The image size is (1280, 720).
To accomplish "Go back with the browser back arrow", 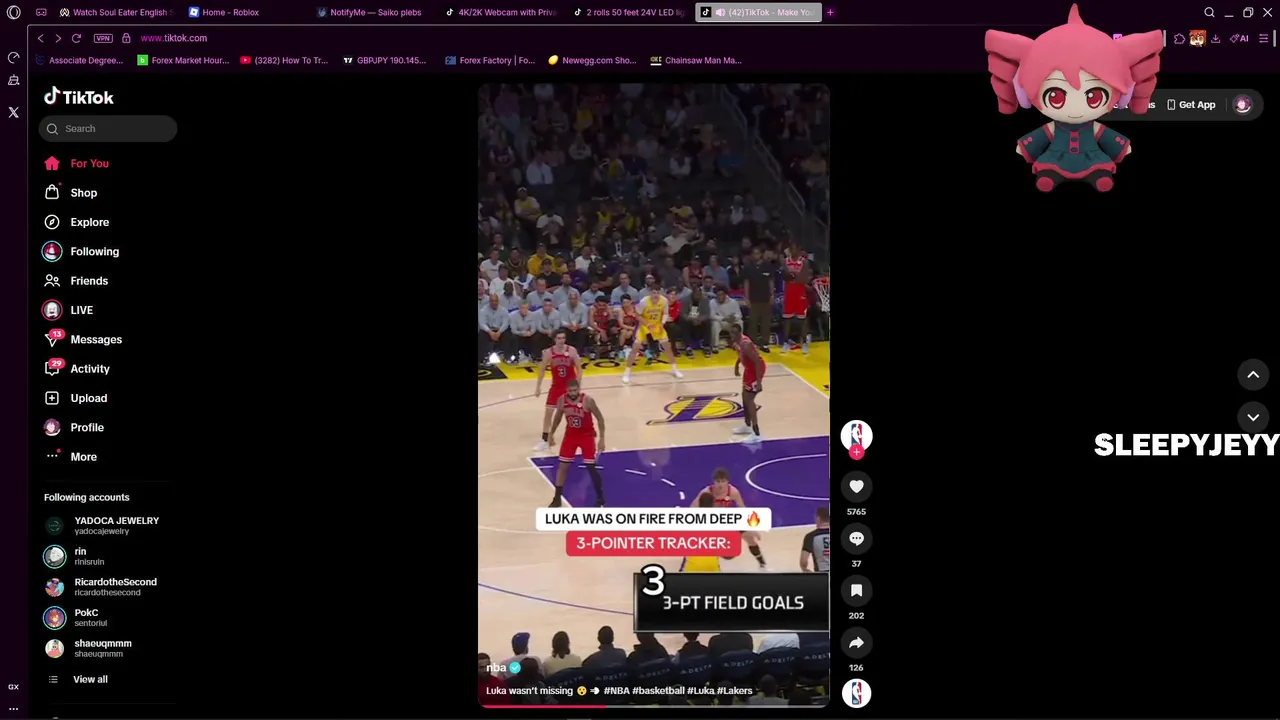I will 40,38.
